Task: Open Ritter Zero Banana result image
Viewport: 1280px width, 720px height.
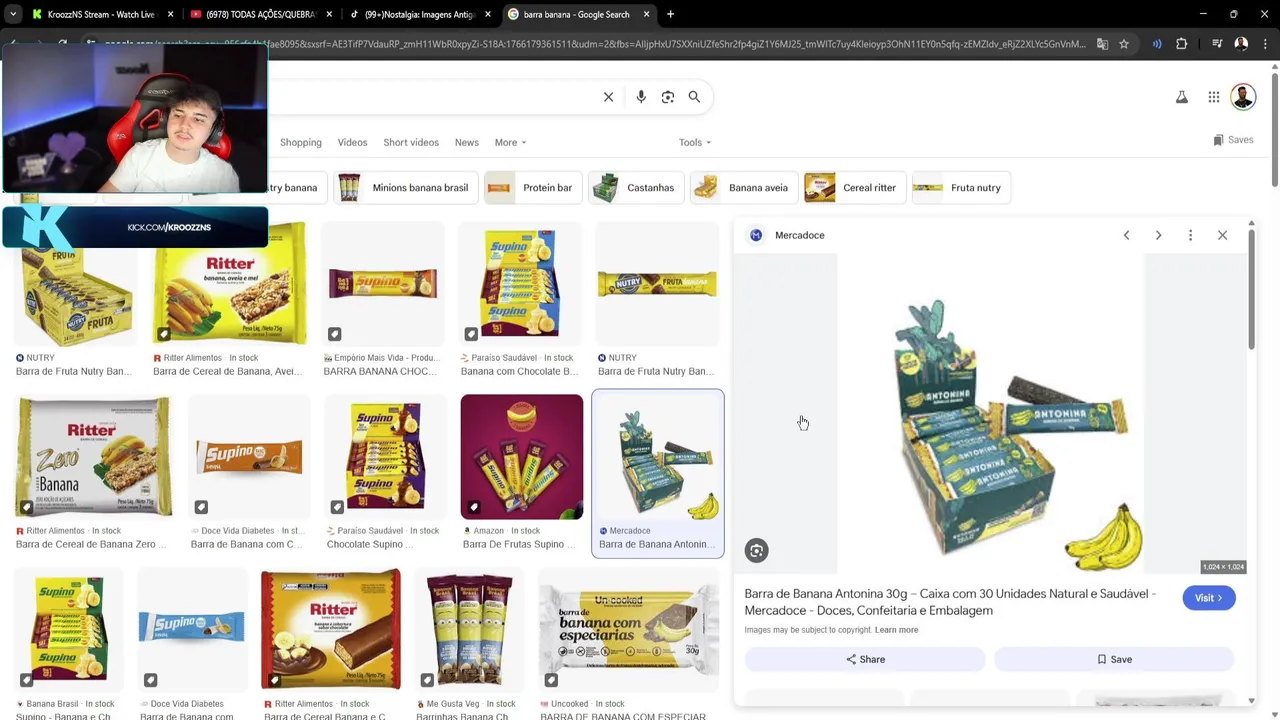Action: coord(94,456)
